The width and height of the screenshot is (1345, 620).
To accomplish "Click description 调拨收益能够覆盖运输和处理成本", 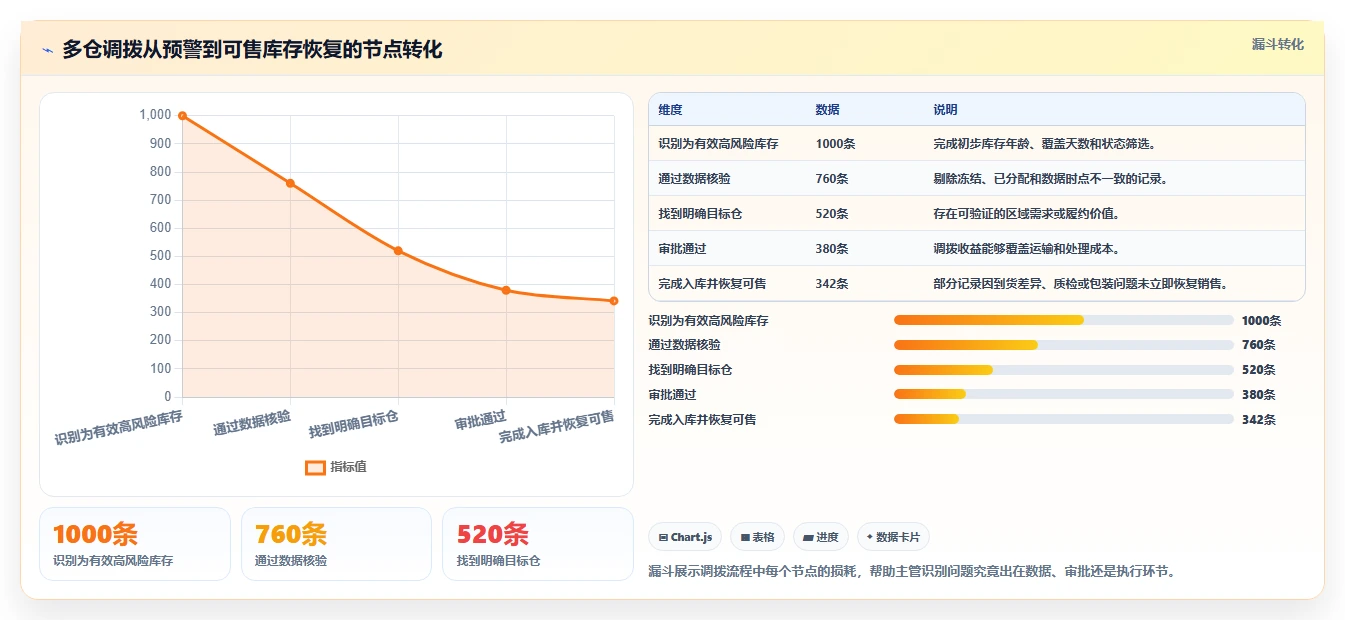I will [1027, 249].
